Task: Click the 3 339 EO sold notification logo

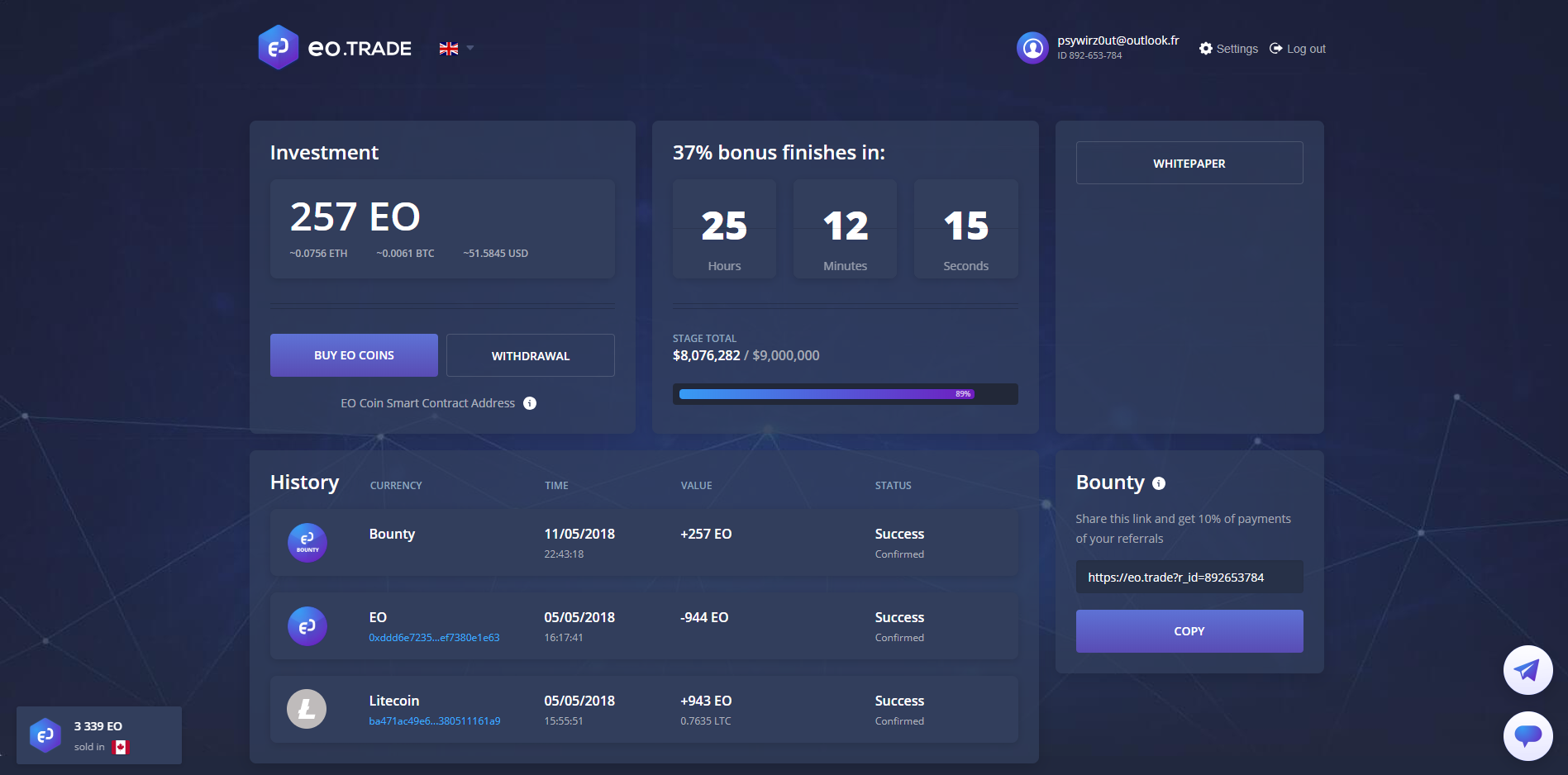Action: point(45,735)
